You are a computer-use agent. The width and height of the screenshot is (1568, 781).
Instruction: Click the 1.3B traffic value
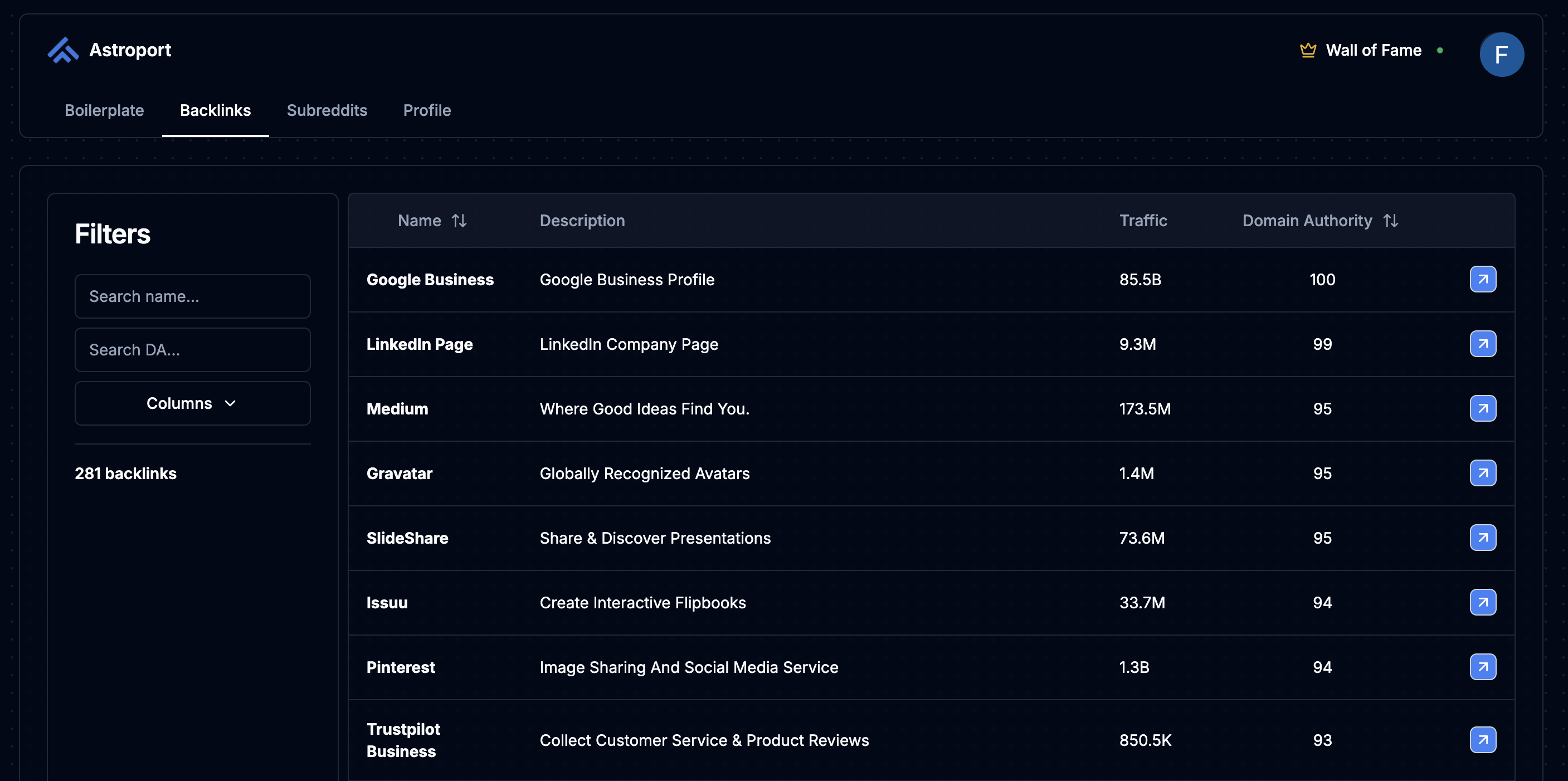(1134, 667)
